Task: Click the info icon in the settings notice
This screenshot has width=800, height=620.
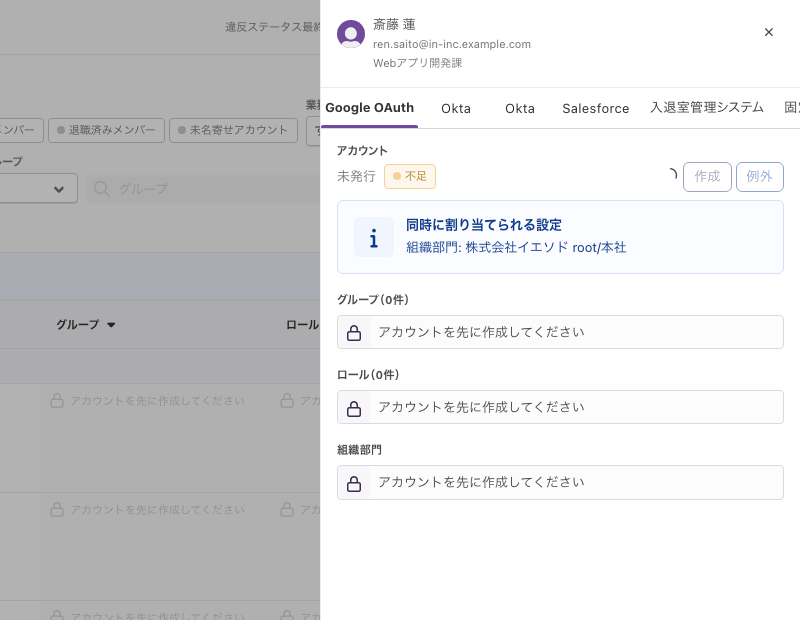Action: click(374, 237)
